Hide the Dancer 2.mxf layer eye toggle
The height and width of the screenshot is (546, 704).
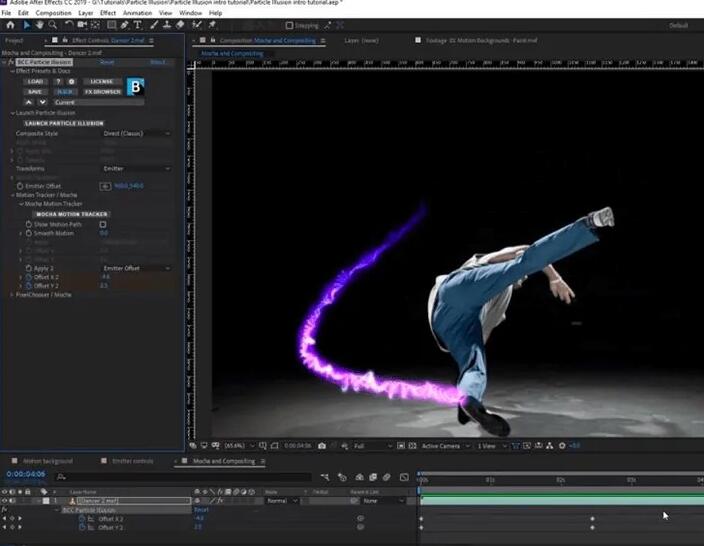click(x=5, y=500)
